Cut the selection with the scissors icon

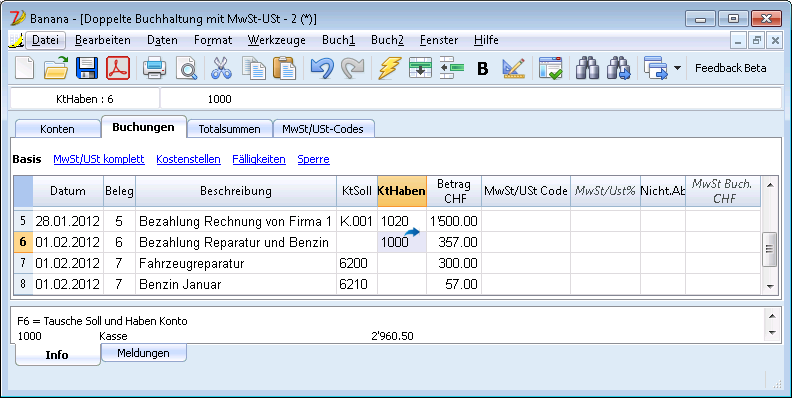click(221, 68)
